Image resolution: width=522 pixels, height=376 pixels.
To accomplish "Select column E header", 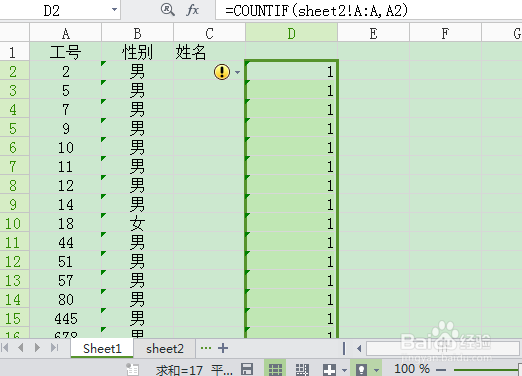I will tap(373, 33).
